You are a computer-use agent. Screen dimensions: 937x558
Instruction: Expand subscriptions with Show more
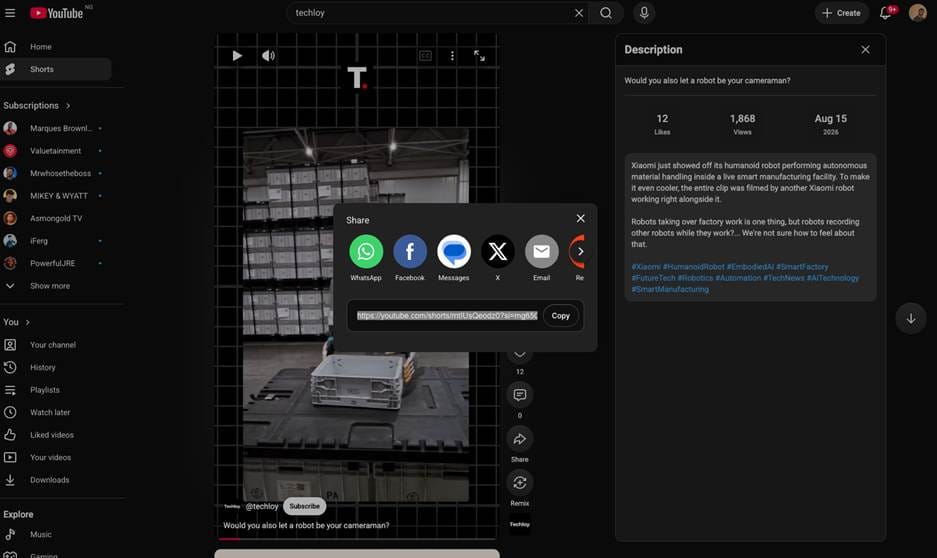pyautogui.click(x=56, y=286)
